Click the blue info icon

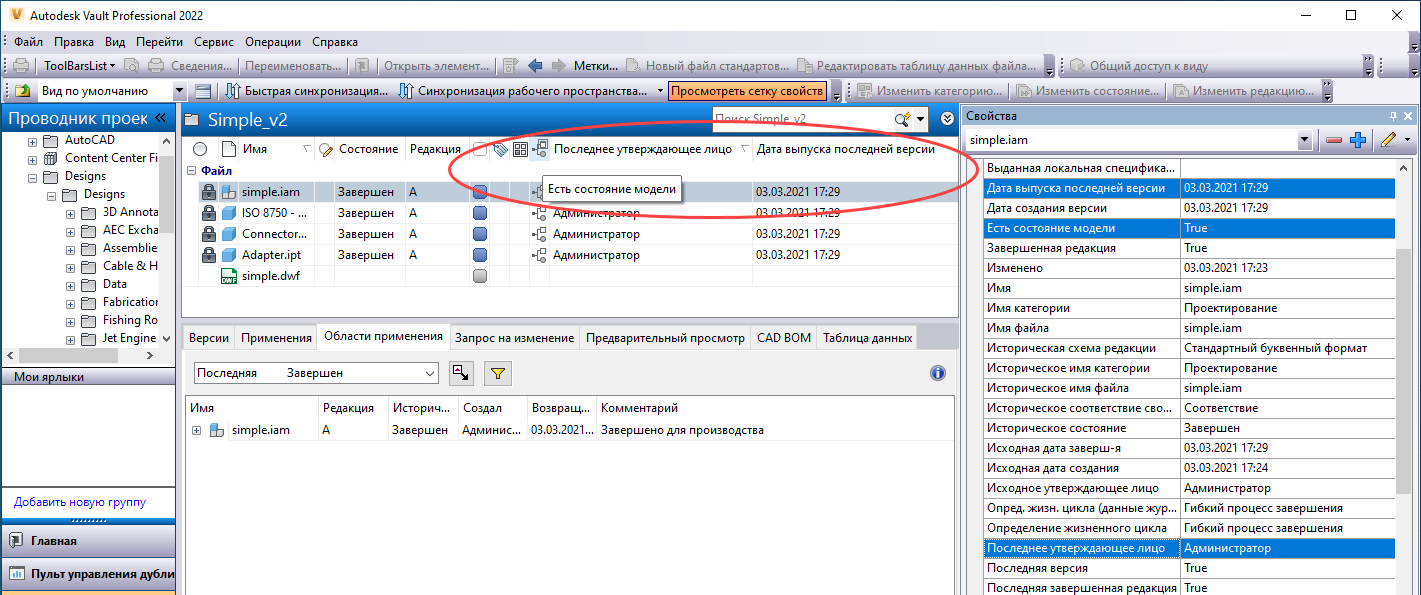[937, 373]
